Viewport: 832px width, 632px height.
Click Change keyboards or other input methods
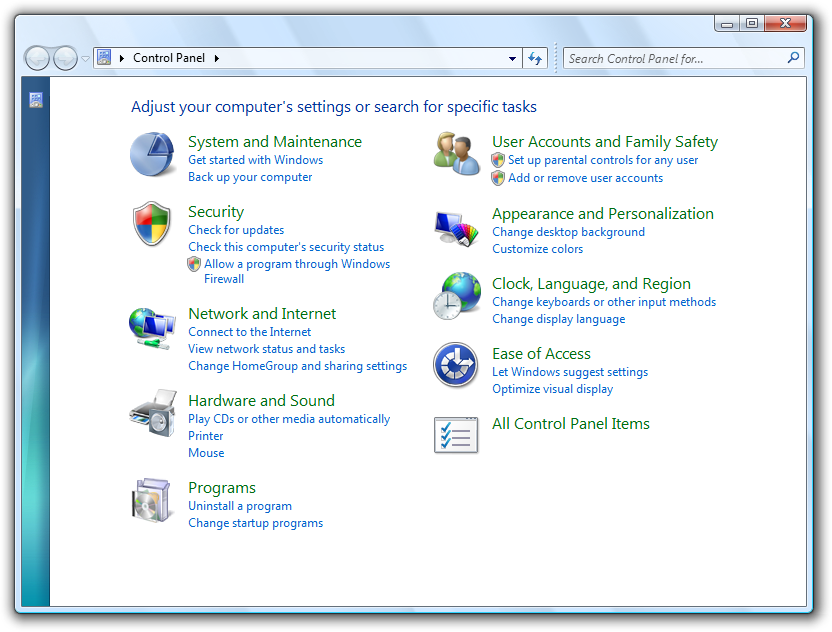[604, 302]
